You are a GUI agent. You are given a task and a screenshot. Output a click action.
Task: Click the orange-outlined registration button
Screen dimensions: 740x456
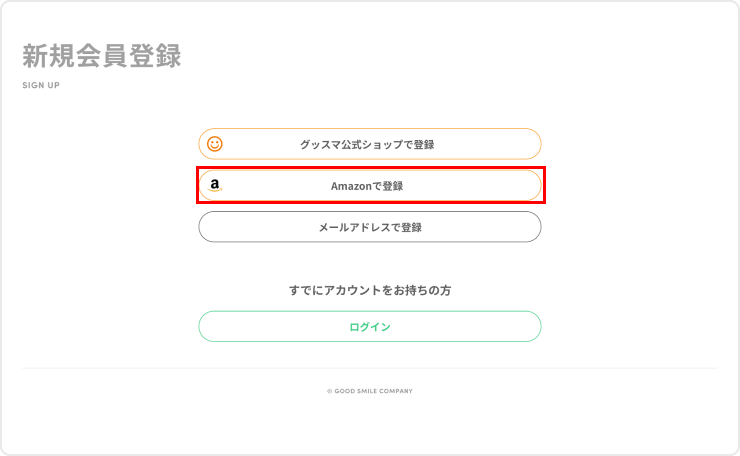pos(369,144)
